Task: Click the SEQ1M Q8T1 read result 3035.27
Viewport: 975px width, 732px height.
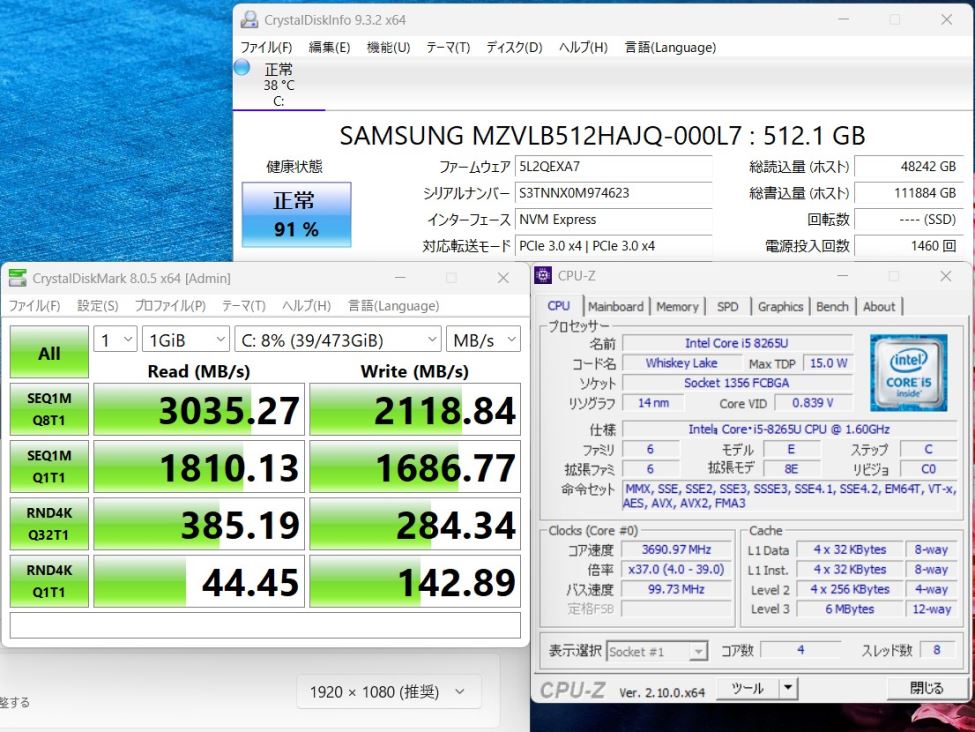Action: point(199,409)
